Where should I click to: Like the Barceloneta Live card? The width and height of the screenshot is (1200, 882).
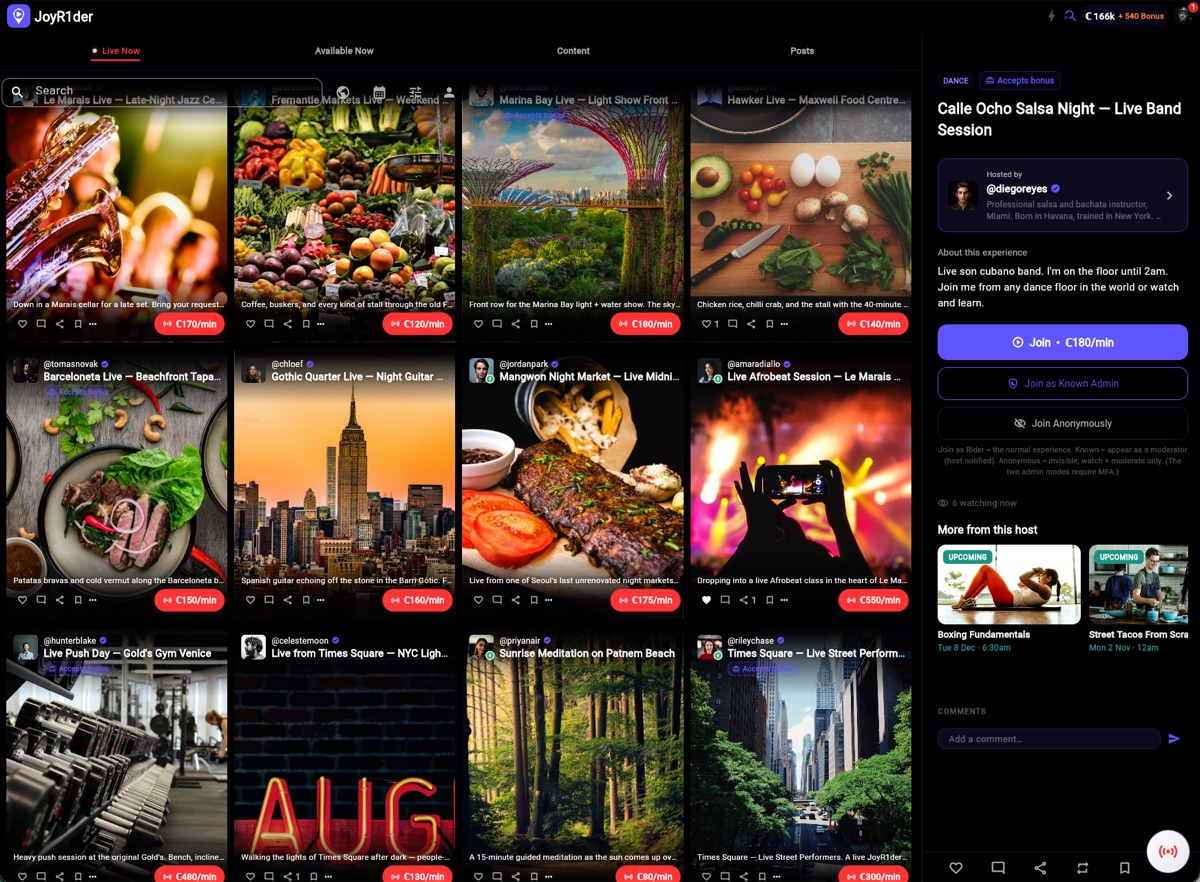23,600
